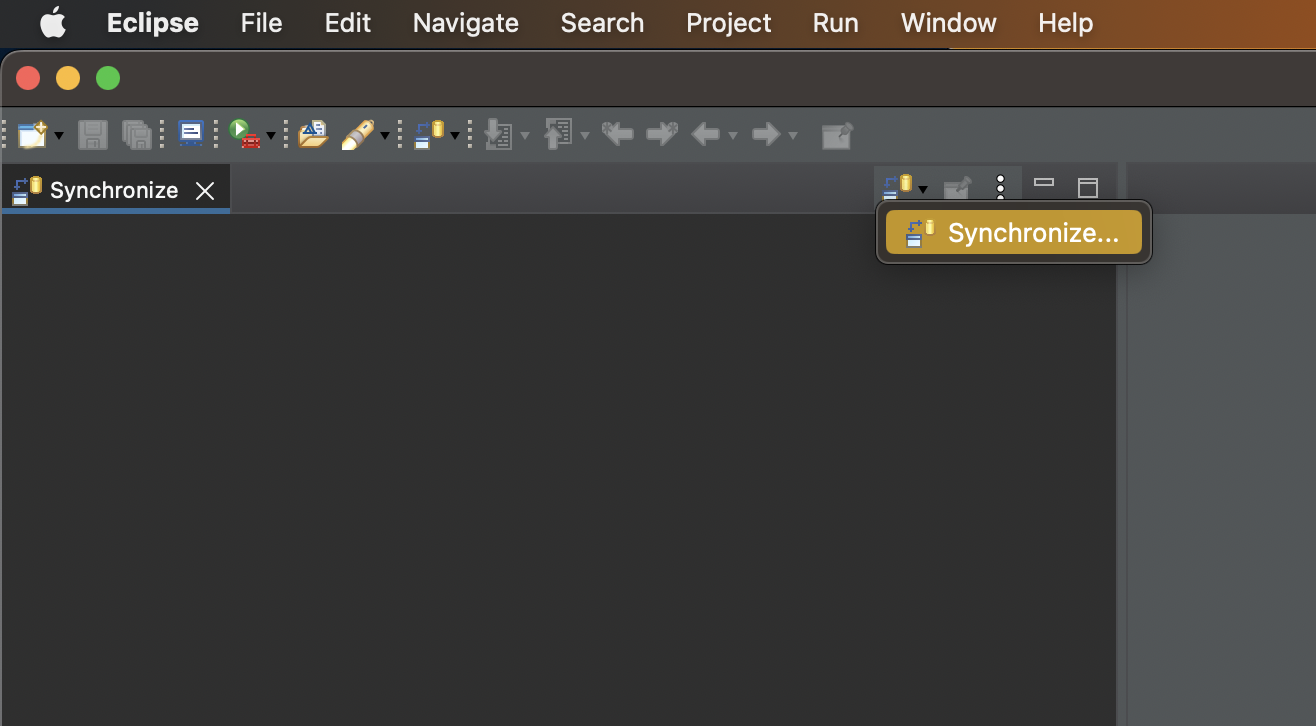Open the File menu

pos(261,23)
